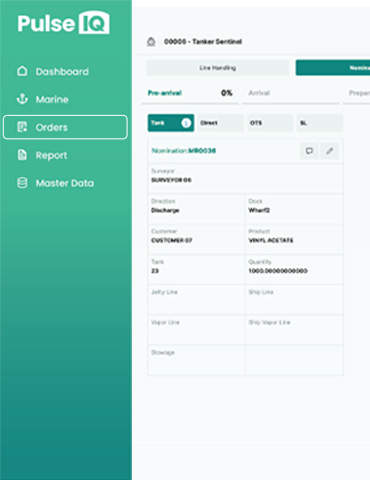
Task: Switch to the Line Handling tab
Action: [218, 68]
